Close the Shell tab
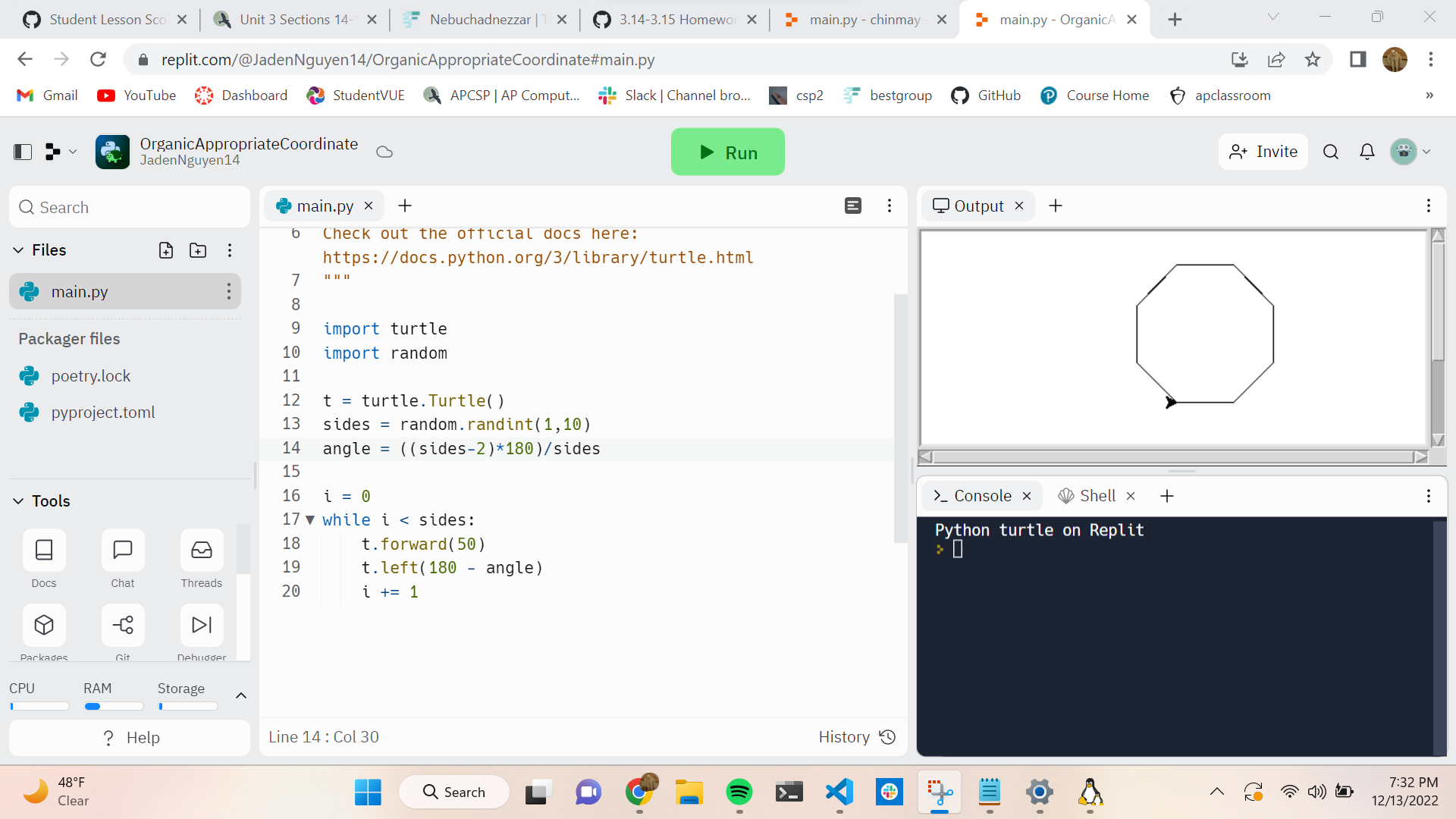 pos(1131,496)
